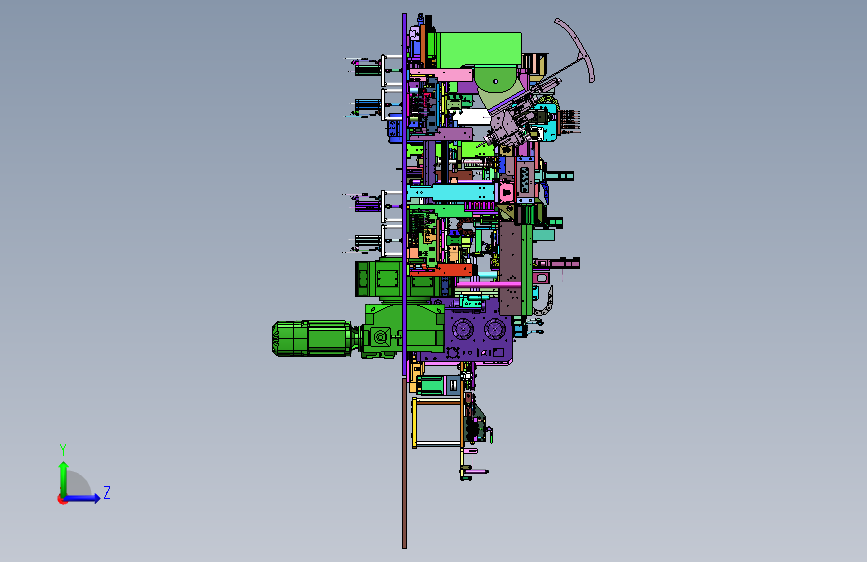
Task: Click the "Y" label on the triad
Action: coord(63,449)
